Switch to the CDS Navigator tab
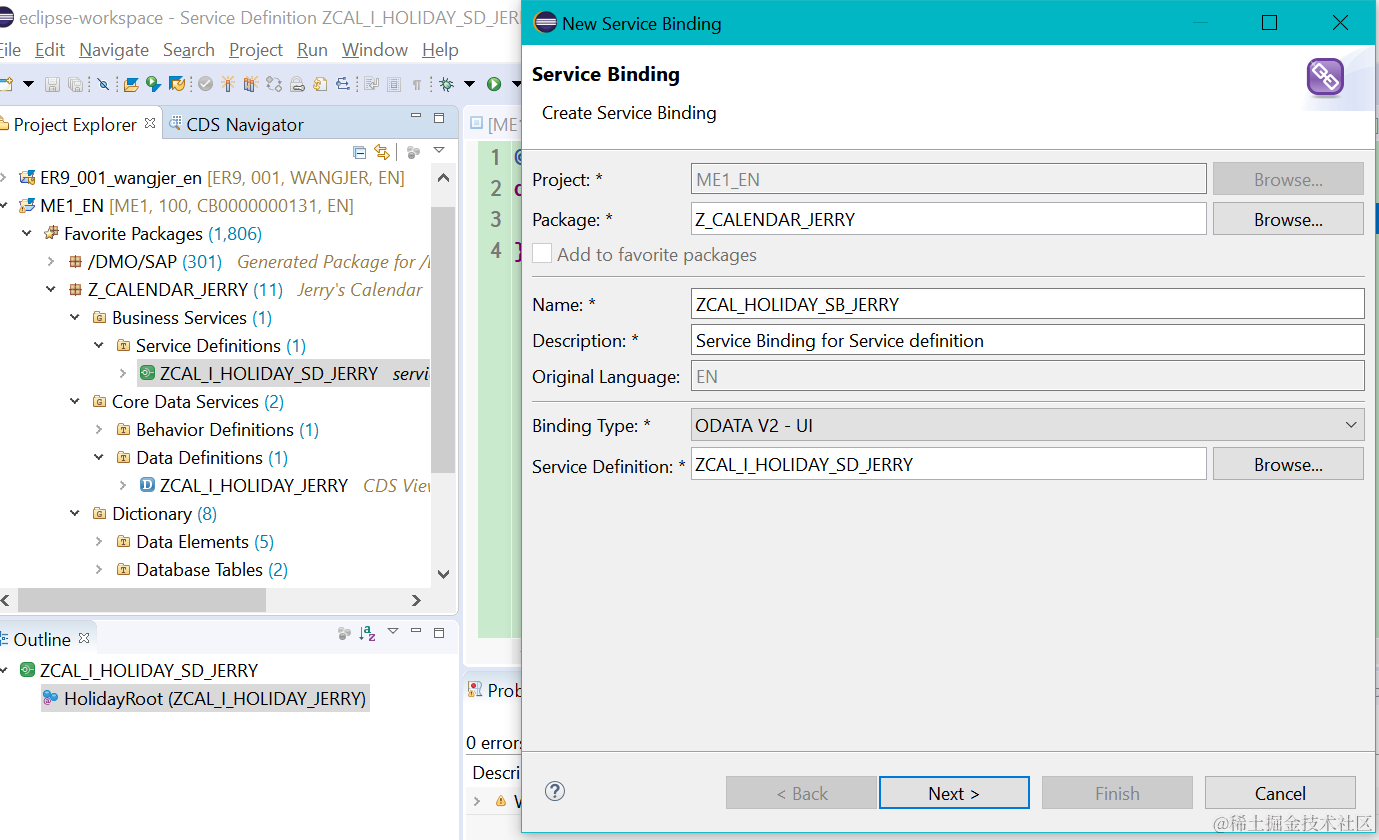Screen dimensions: 1379x840 click(235, 124)
